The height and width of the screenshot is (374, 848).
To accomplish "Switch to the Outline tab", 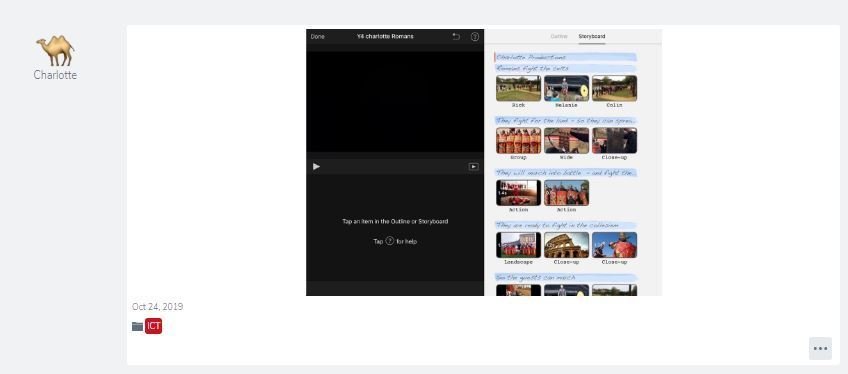I will point(559,36).
